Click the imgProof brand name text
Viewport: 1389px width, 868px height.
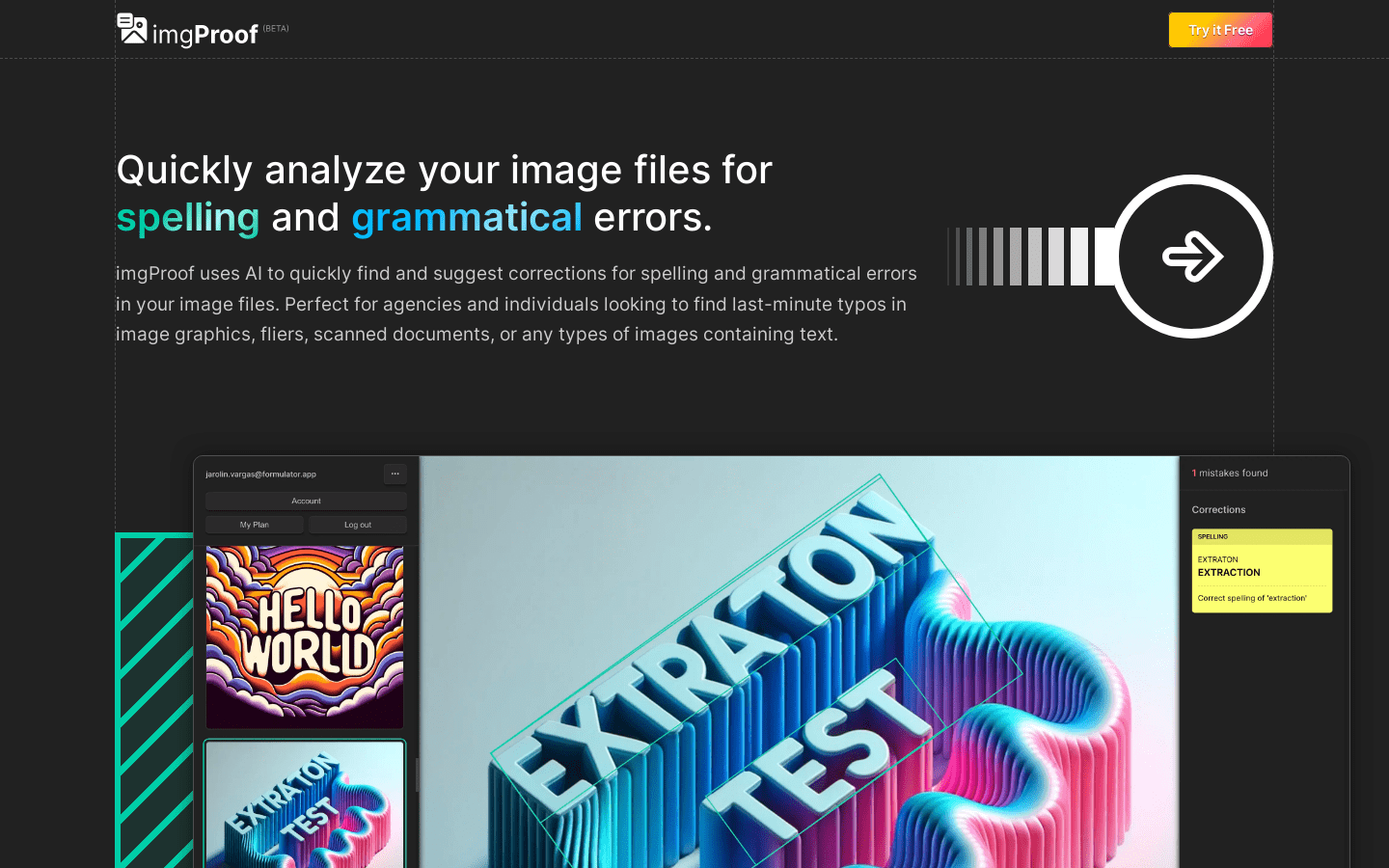pyautogui.click(x=204, y=36)
